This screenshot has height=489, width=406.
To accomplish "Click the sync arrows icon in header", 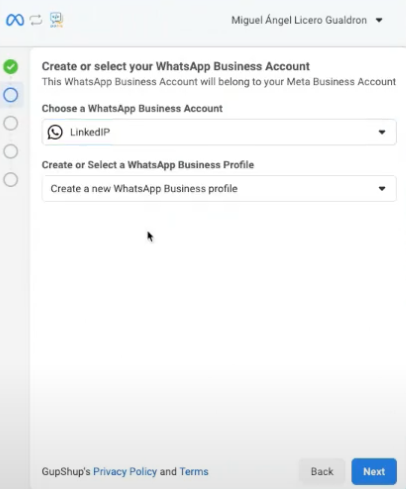I will [36, 20].
